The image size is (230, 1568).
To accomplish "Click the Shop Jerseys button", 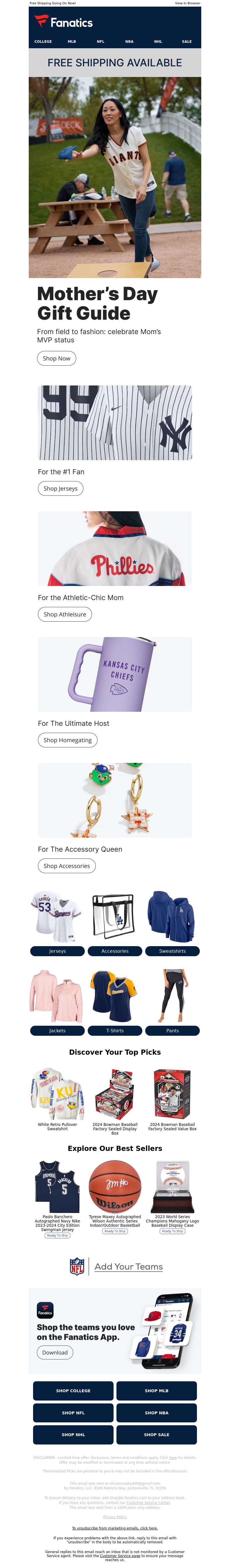I will pyautogui.click(x=60, y=488).
